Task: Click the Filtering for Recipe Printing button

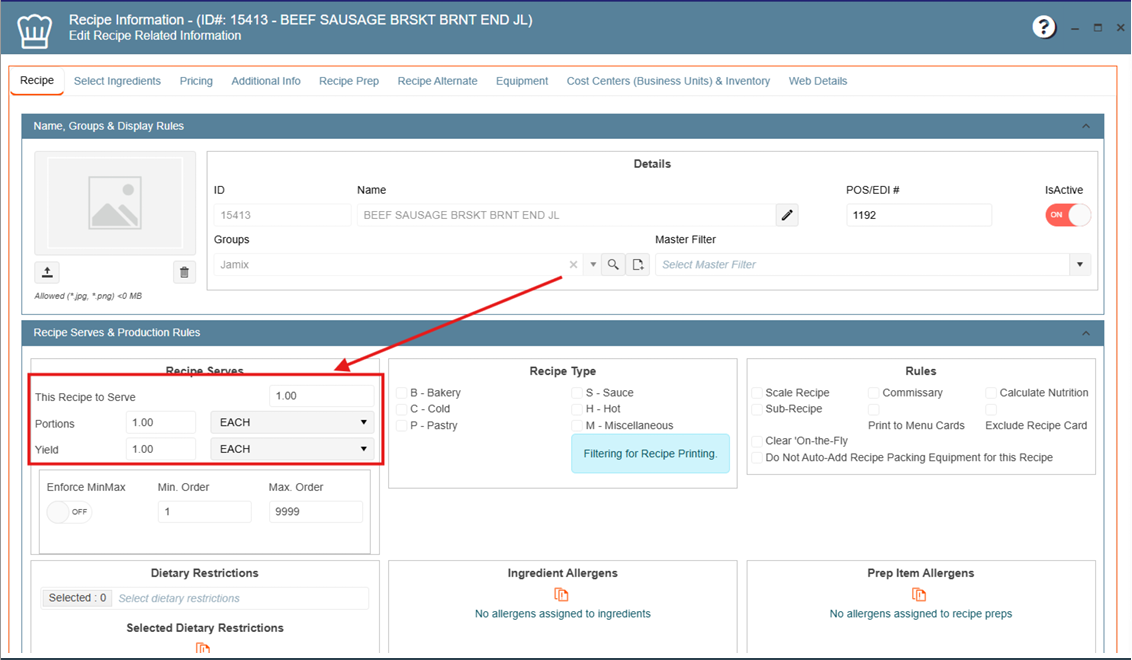Action: point(650,454)
